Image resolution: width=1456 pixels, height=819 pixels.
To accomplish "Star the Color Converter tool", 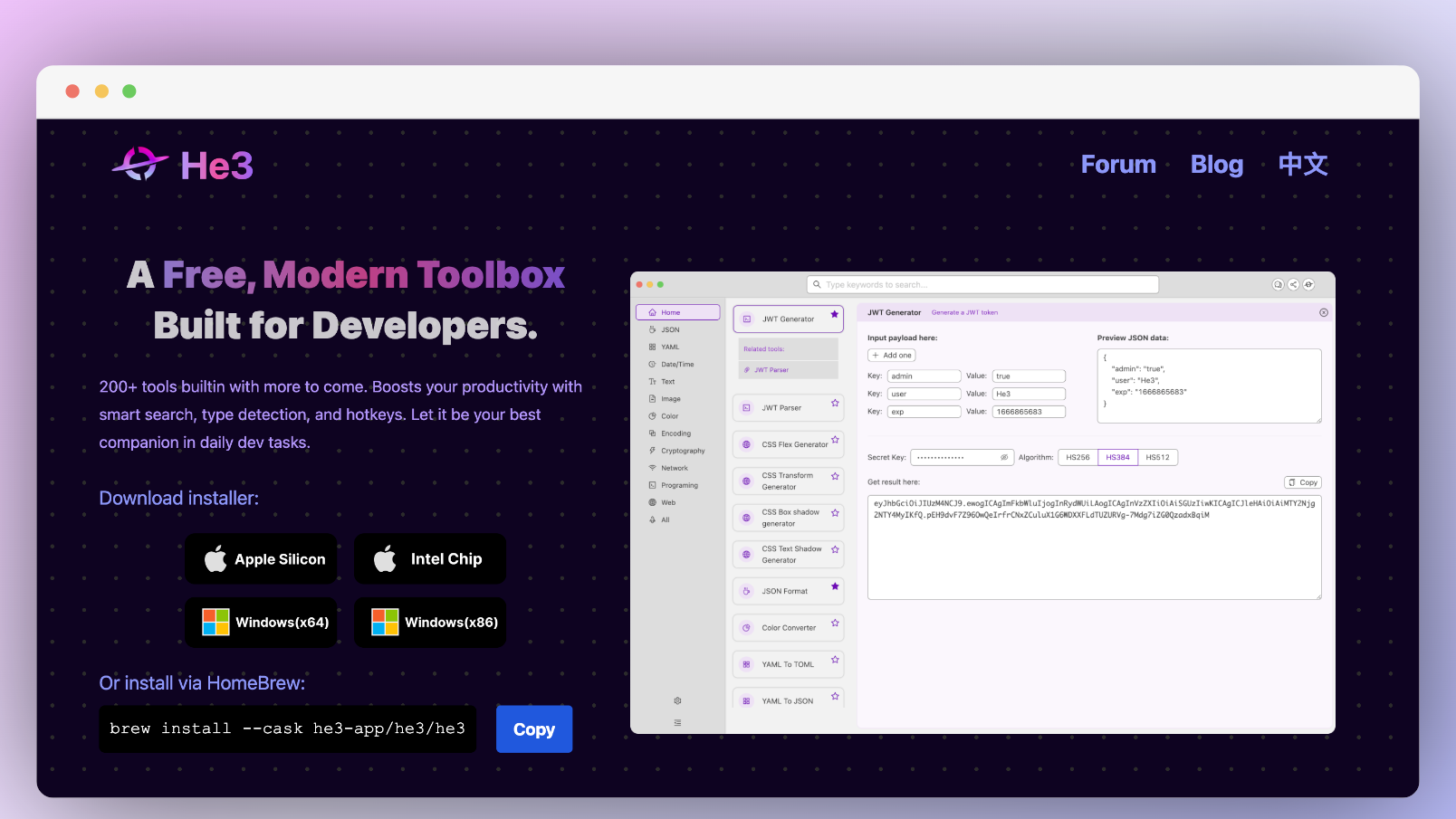I will 835,623.
